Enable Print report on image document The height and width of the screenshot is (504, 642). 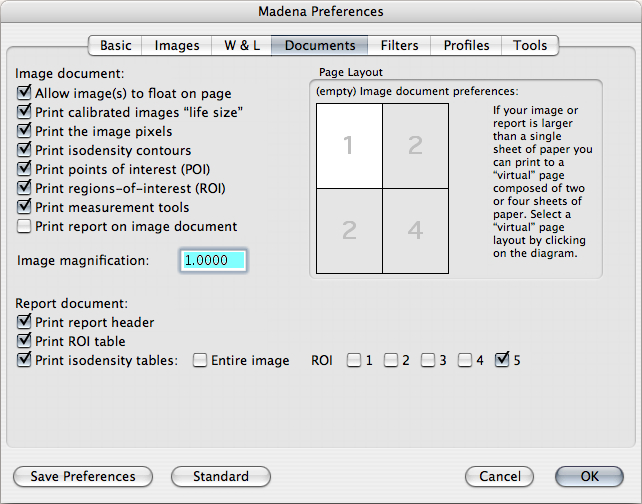(25, 227)
